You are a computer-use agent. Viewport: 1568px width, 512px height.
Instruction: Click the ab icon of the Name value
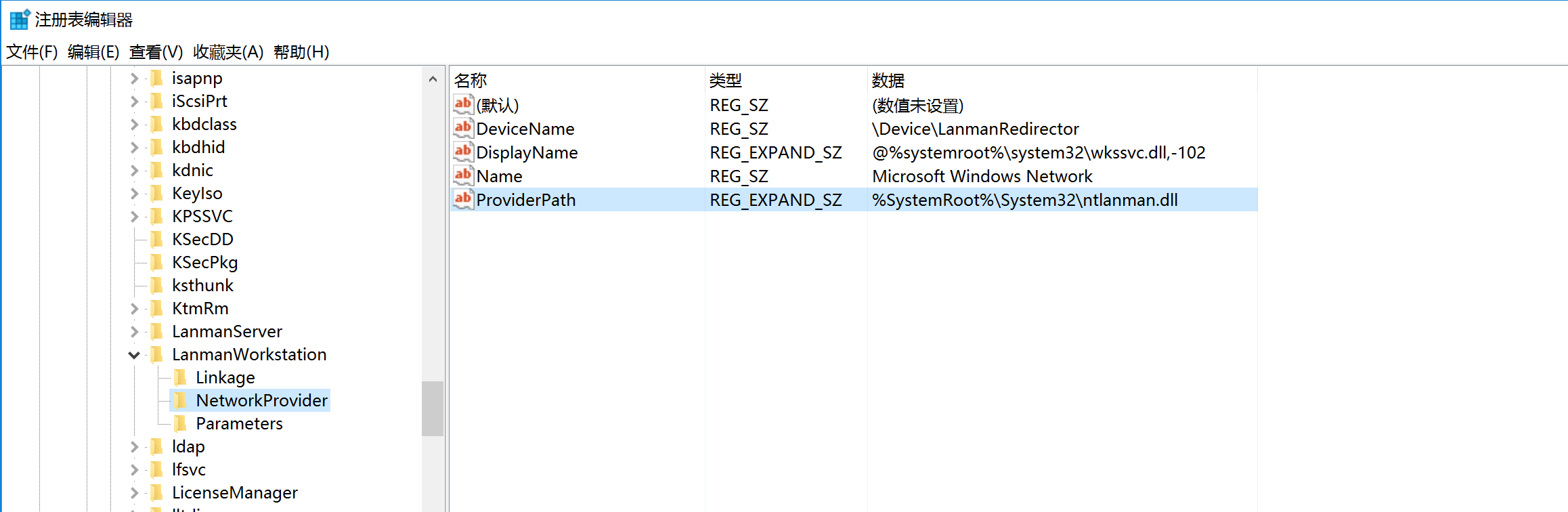click(x=463, y=175)
